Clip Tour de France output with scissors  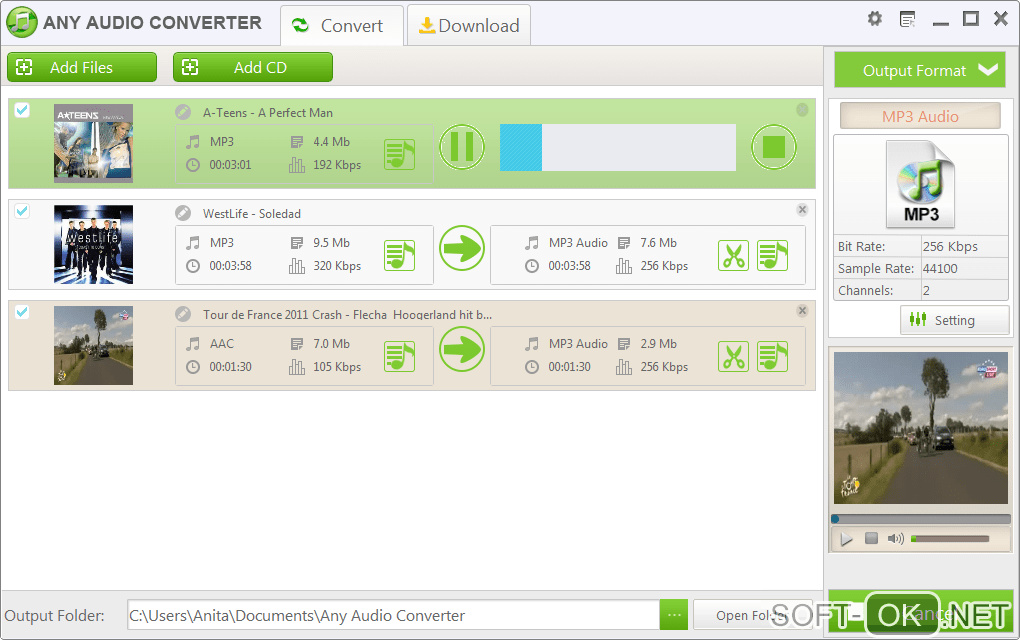point(734,356)
